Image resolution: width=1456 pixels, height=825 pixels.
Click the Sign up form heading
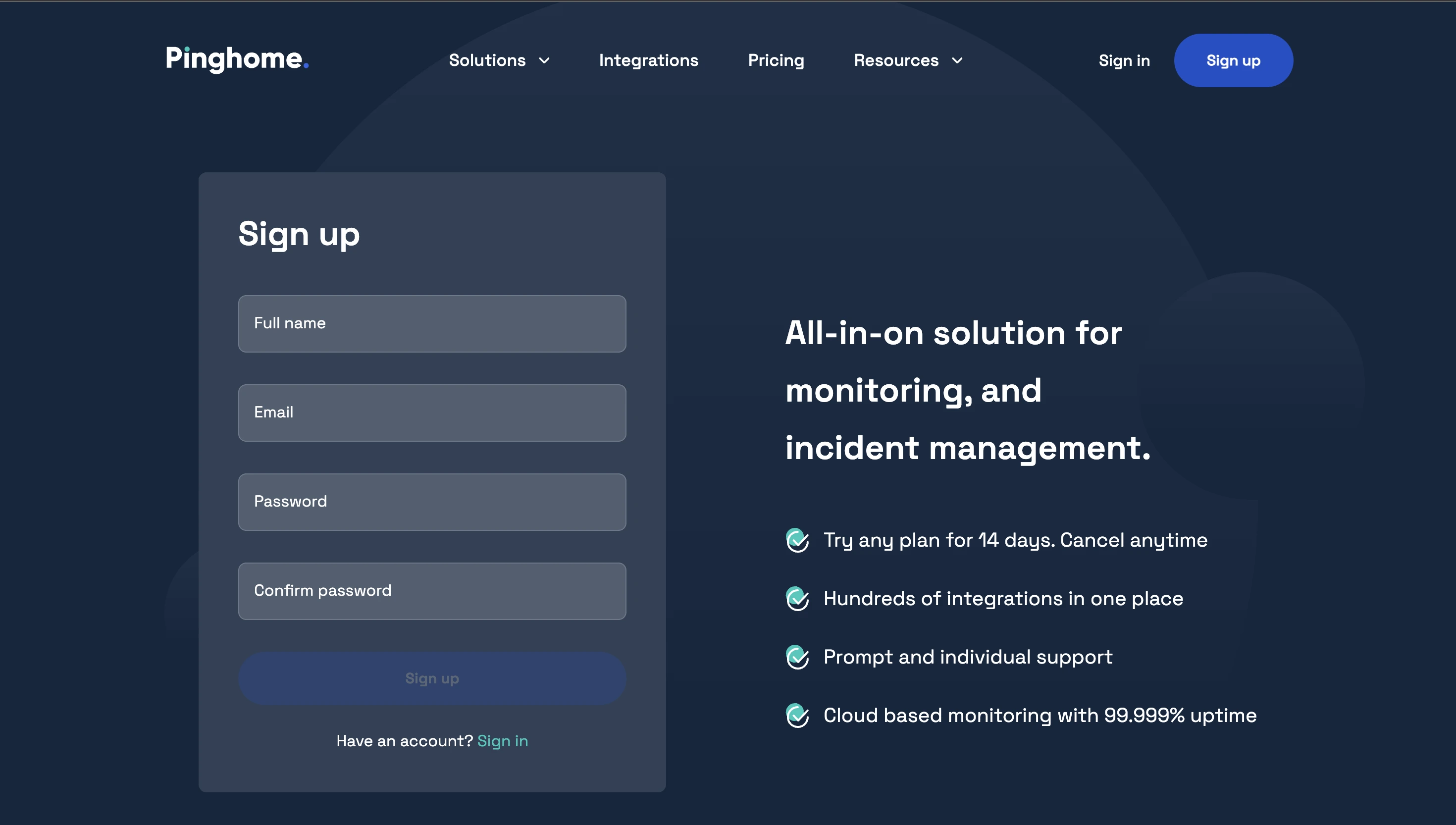pyautogui.click(x=299, y=234)
